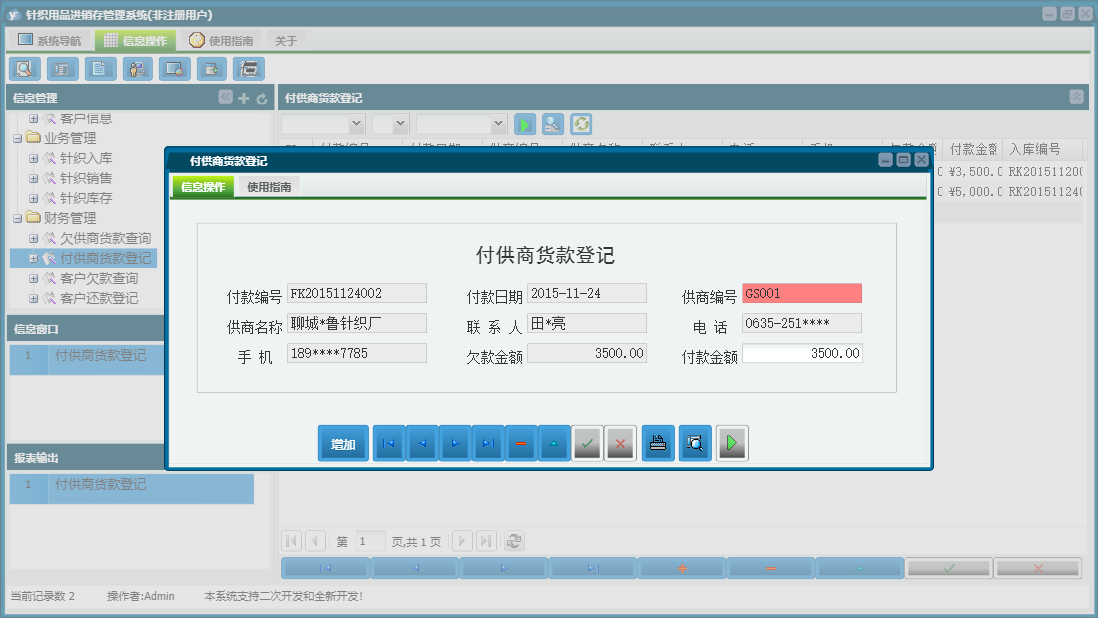Open the report document icon in the toolbar
The height and width of the screenshot is (618, 1098).
pyautogui.click(x=97, y=68)
